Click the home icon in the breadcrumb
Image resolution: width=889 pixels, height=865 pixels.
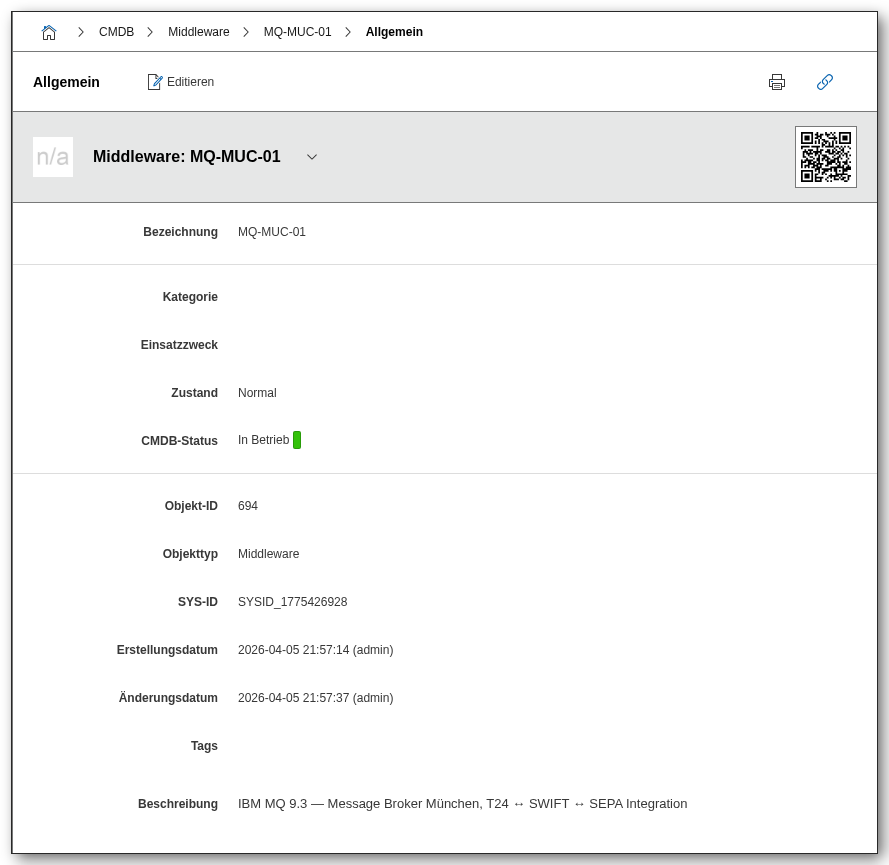[x=49, y=31]
